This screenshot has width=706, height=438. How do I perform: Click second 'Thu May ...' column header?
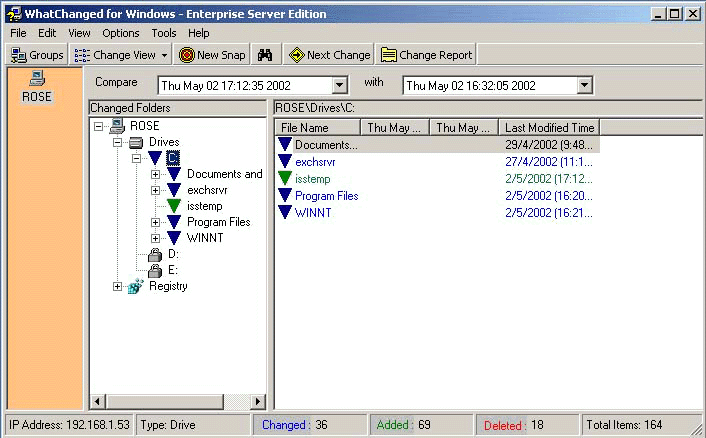tap(464, 128)
